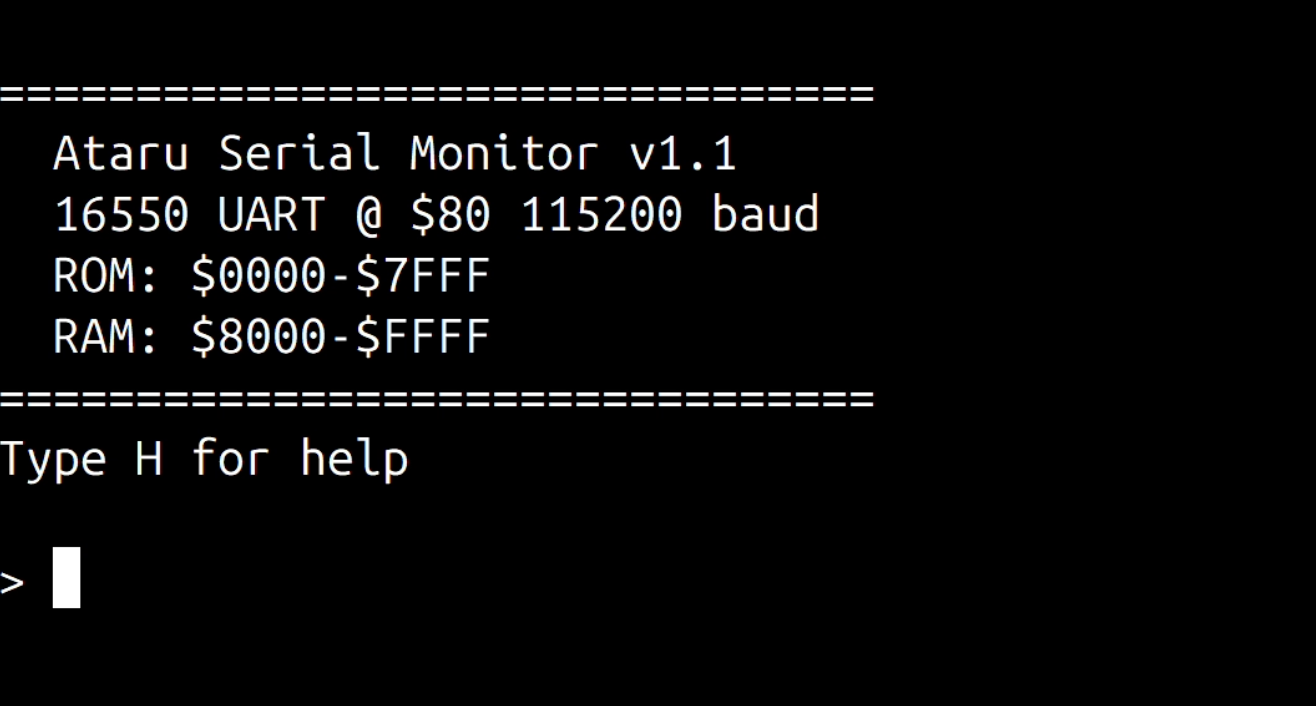The width and height of the screenshot is (1316, 706).
Task: Click the ROM start address "$0000"
Action: (x=258, y=276)
